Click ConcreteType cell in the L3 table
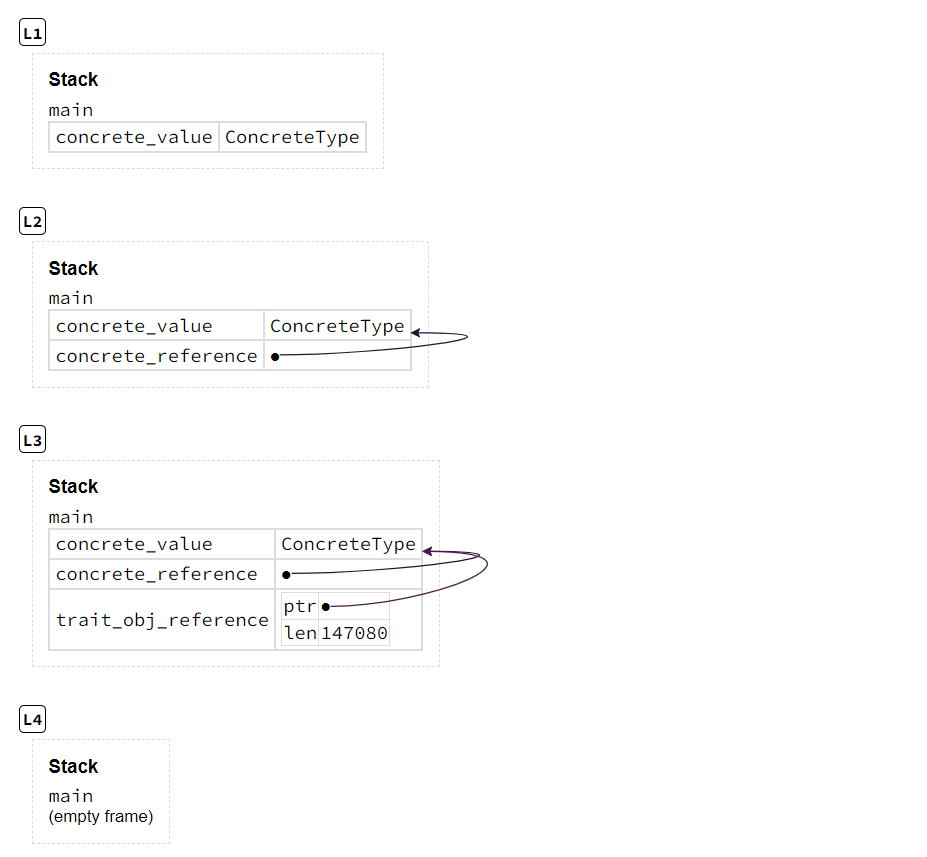 349,544
